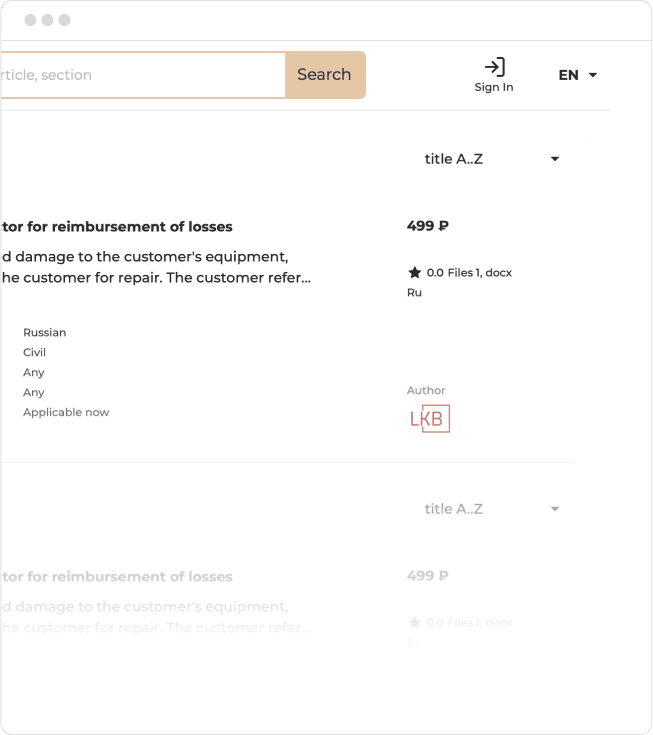
Task: Click the caret arrow next to EN
Action: [x=593, y=75]
